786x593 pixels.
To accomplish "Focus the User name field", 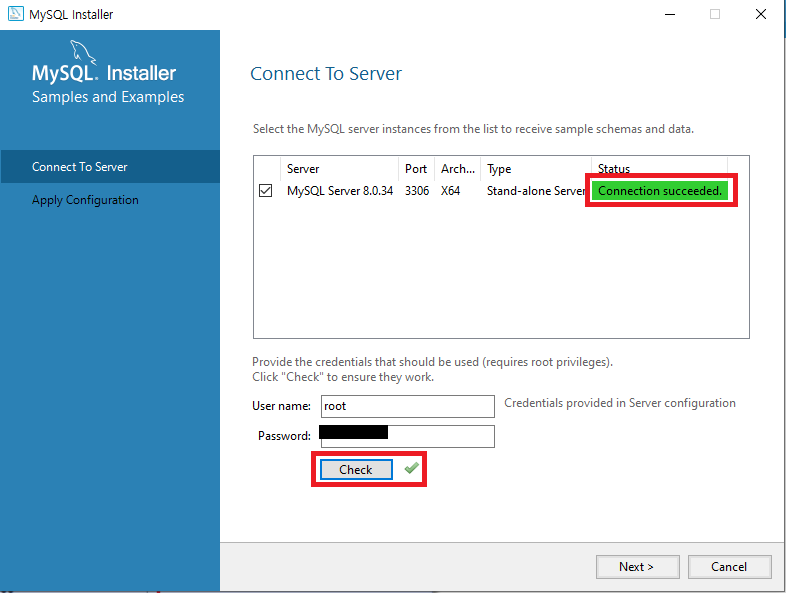I will (408, 406).
